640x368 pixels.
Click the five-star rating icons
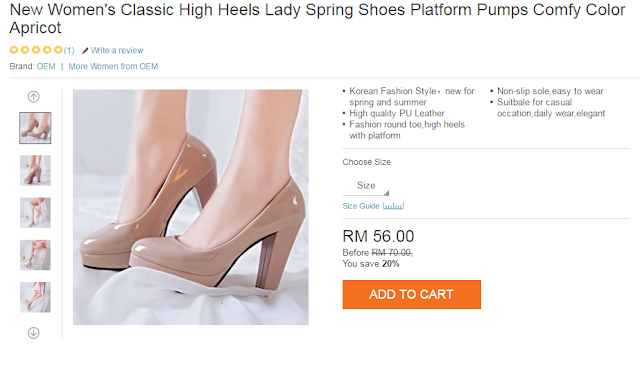(x=36, y=50)
